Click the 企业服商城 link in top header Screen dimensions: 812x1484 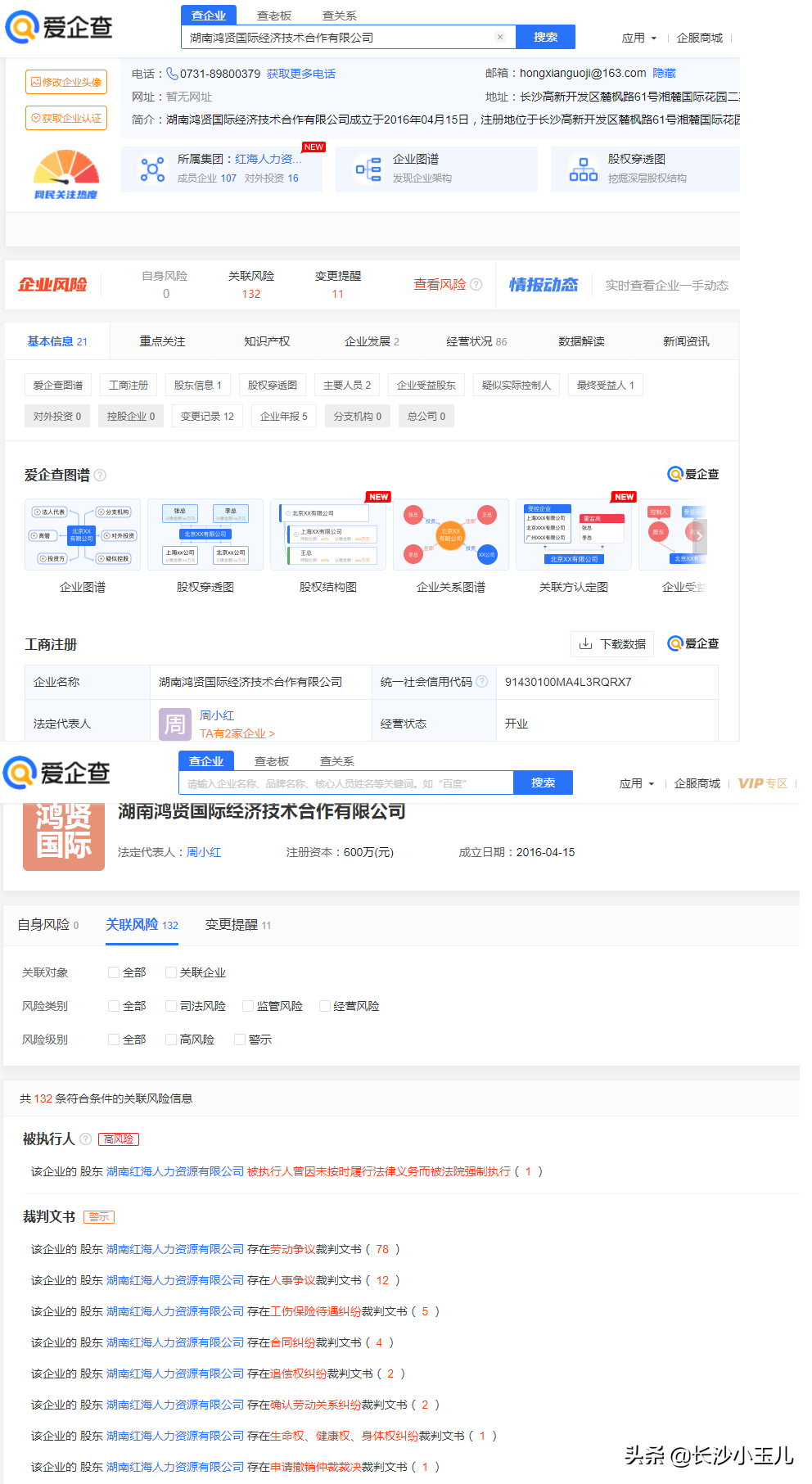[x=700, y=38]
